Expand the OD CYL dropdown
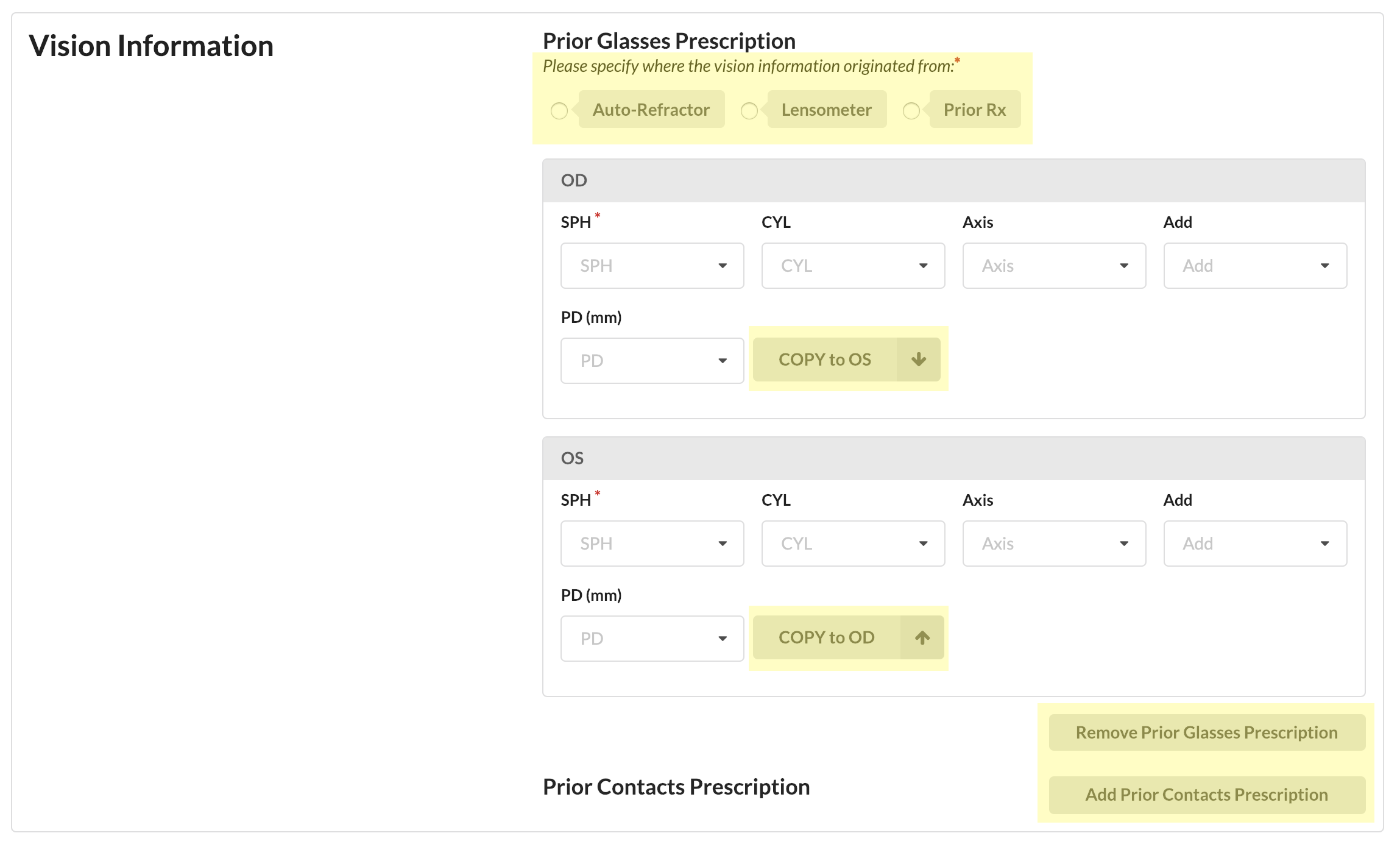 (853, 266)
